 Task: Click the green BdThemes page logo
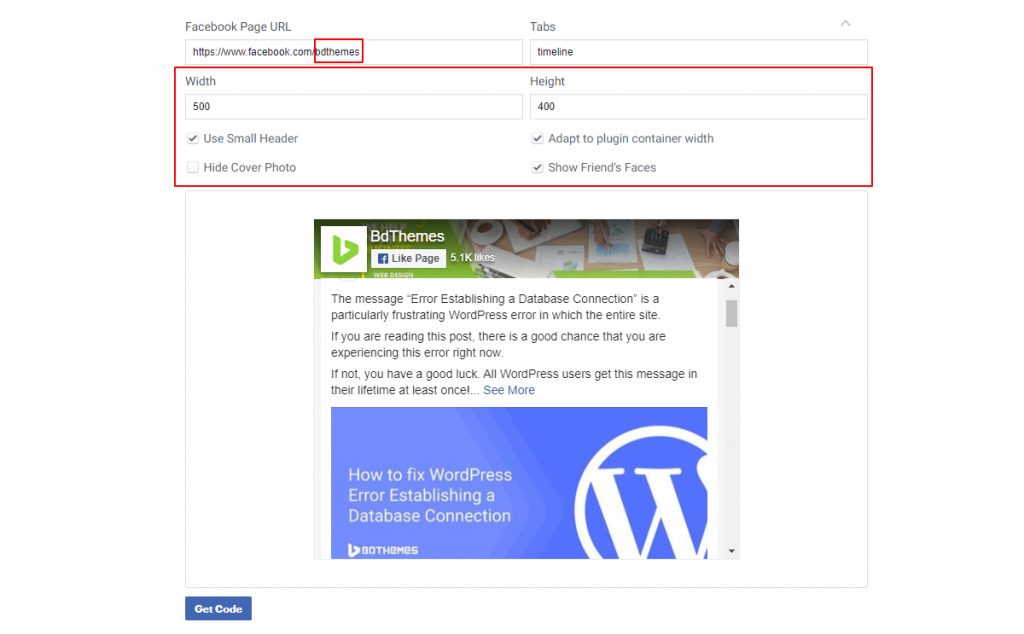click(343, 249)
